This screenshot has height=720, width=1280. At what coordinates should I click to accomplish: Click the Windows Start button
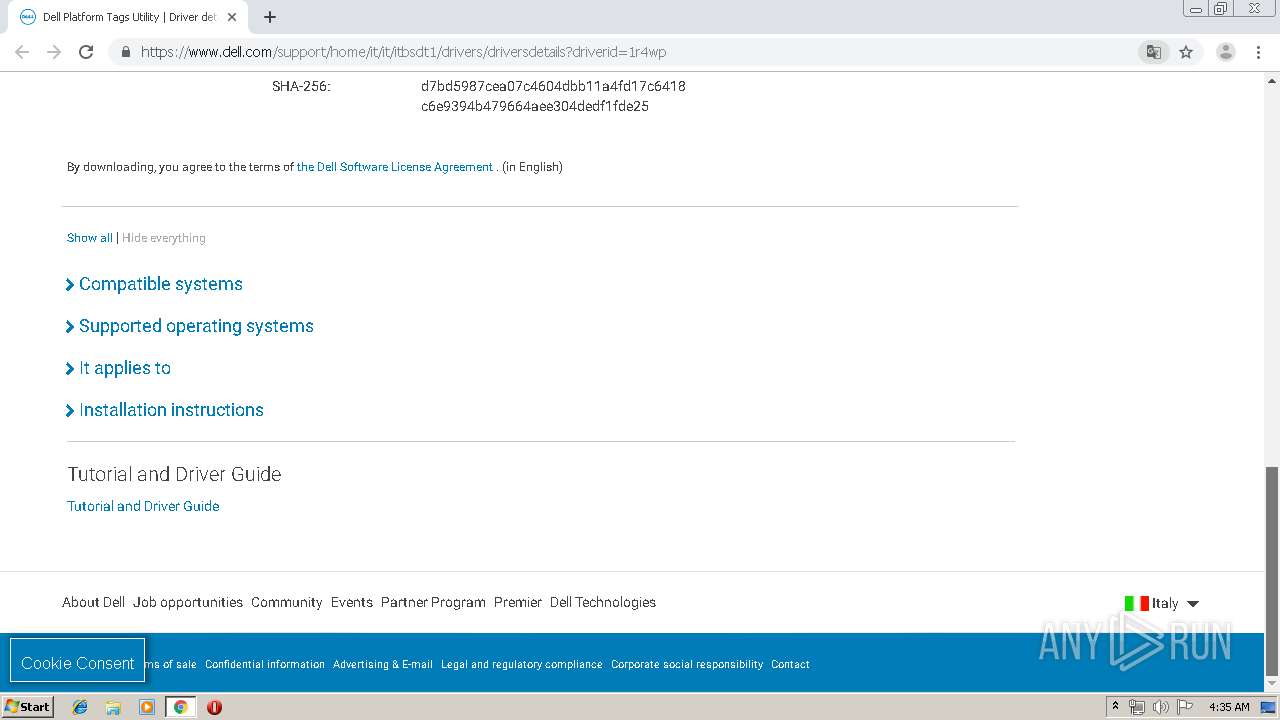(28, 706)
